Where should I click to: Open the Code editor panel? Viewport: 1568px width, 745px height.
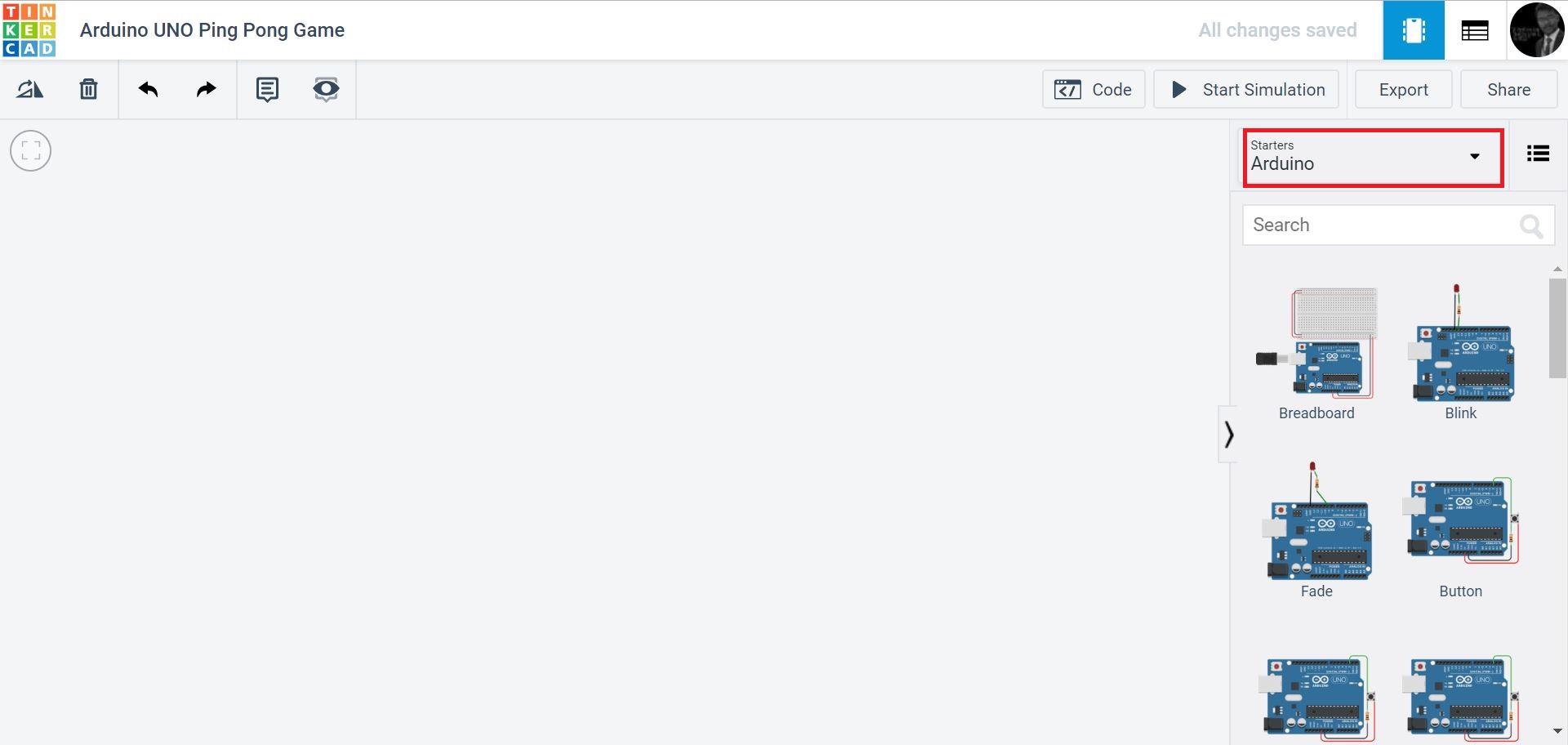1093,90
